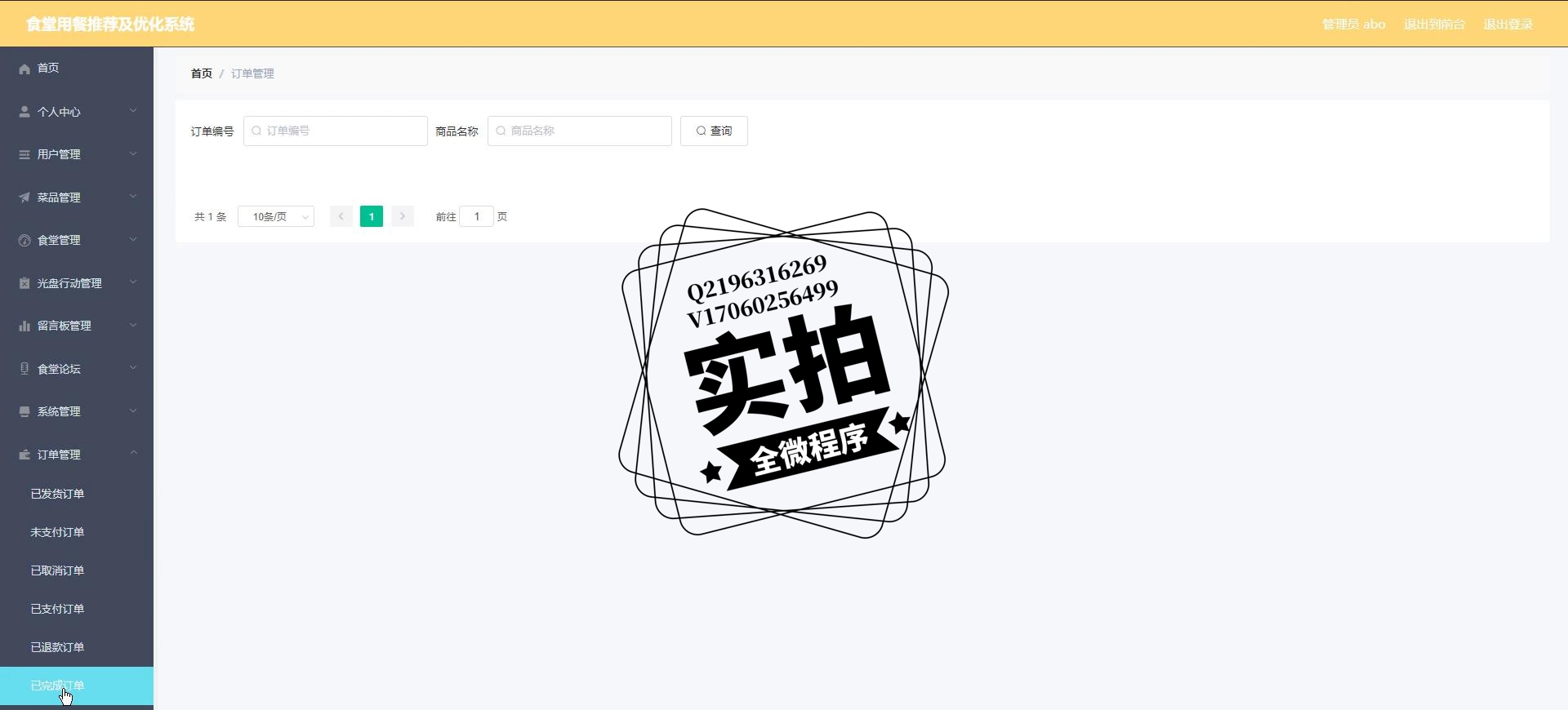Expand the 光盘行动管理 menu arrow

coord(133,282)
